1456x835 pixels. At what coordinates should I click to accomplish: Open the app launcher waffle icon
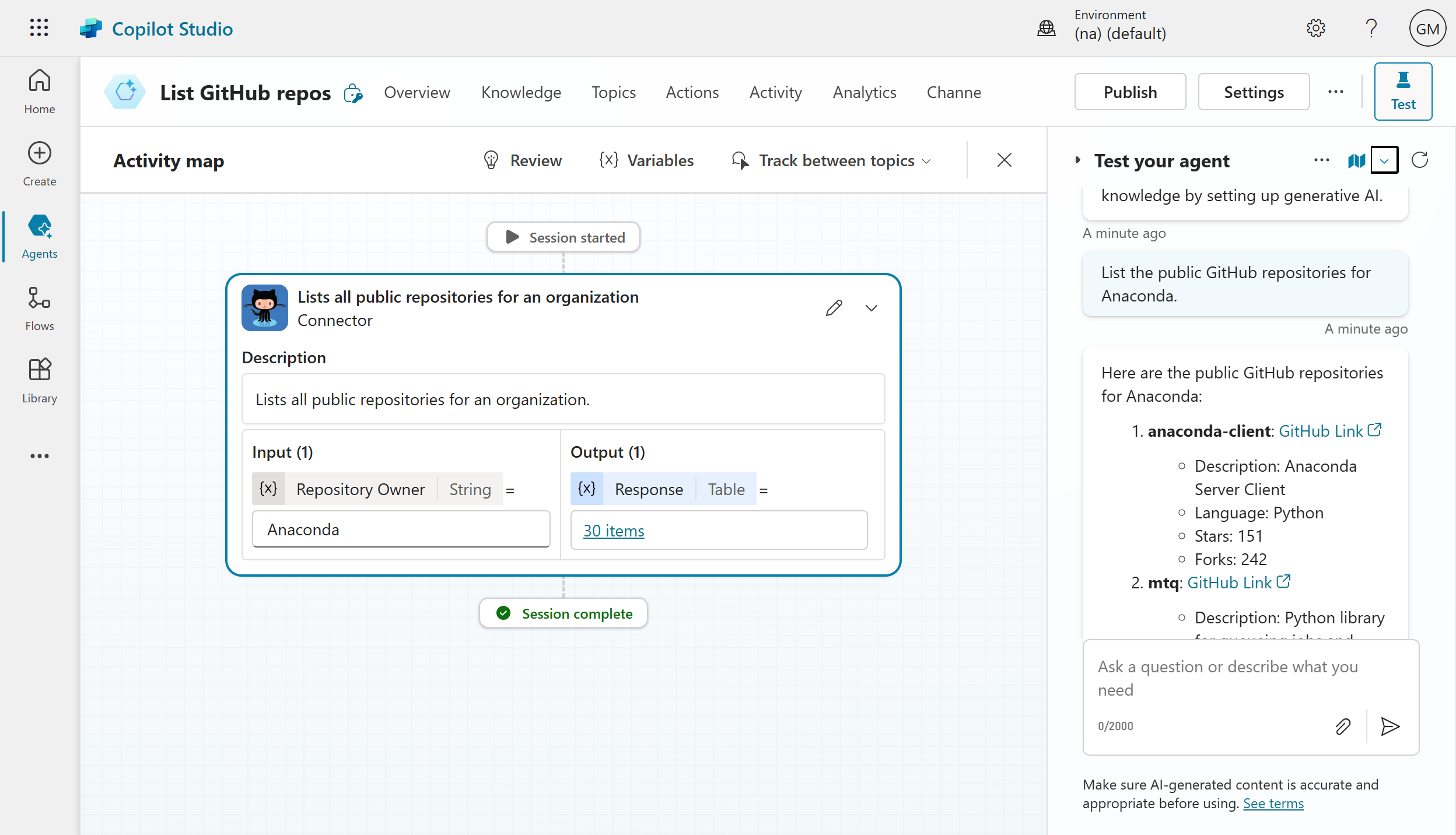point(39,28)
